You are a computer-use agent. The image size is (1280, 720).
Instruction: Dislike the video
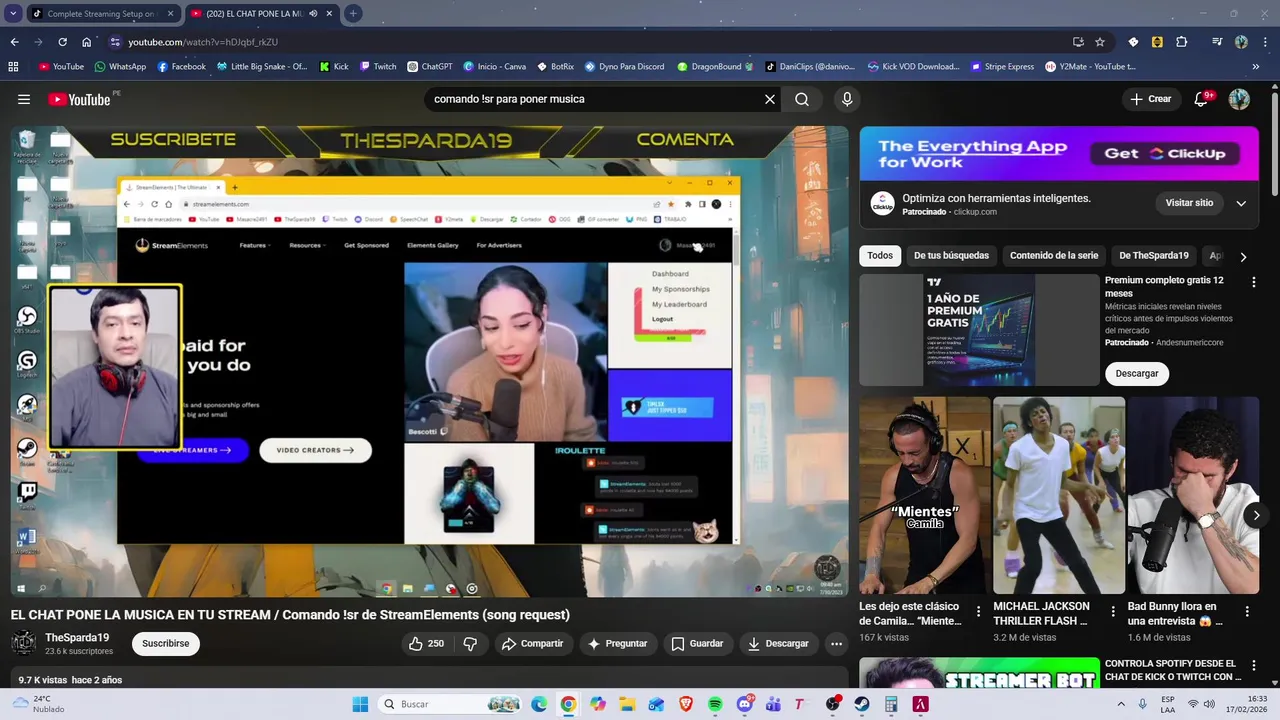pos(470,643)
